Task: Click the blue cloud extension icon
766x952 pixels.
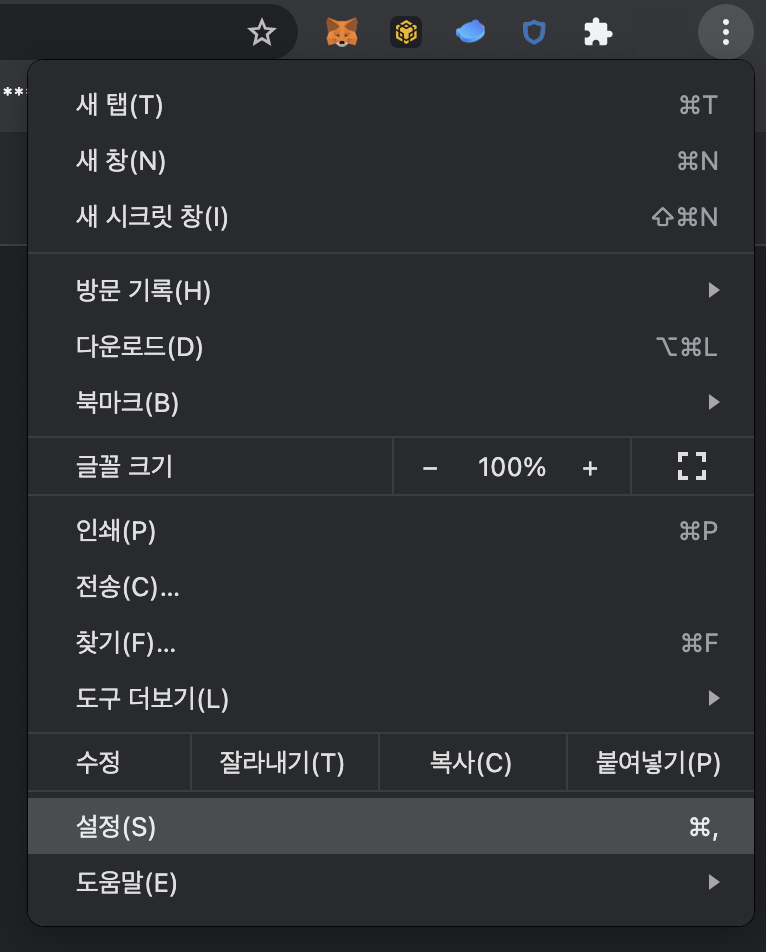Action: click(x=470, y=33)
